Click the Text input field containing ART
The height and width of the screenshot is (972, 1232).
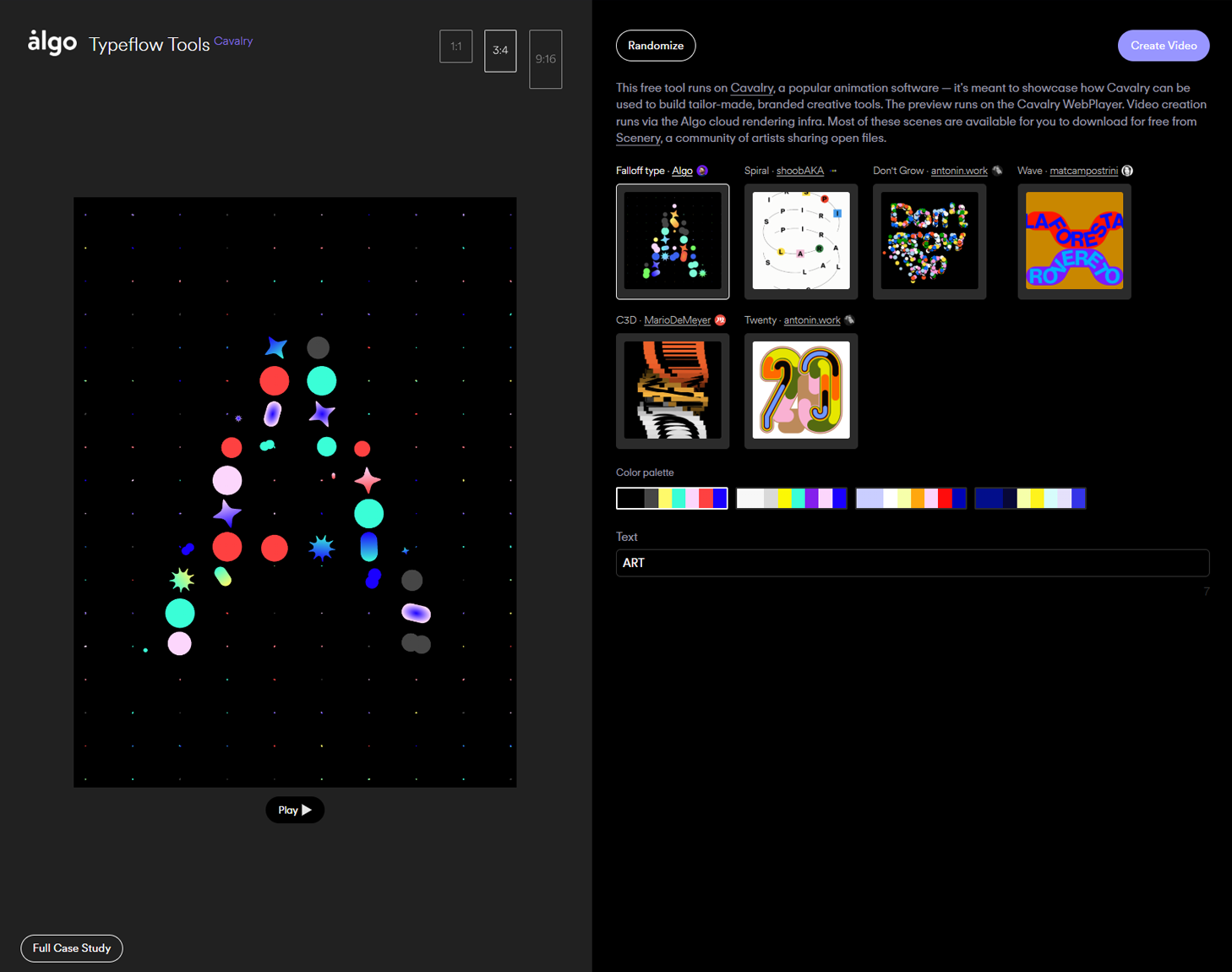(912, 563)
